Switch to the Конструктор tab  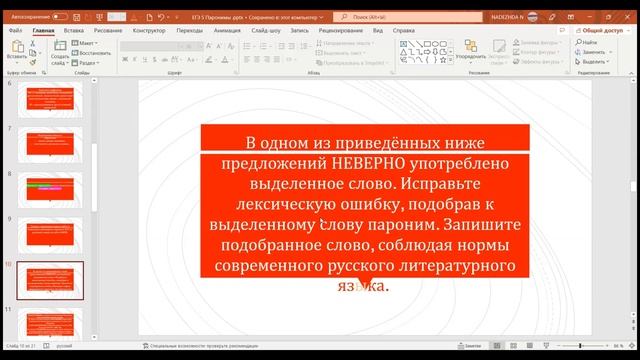coord(149,31)
